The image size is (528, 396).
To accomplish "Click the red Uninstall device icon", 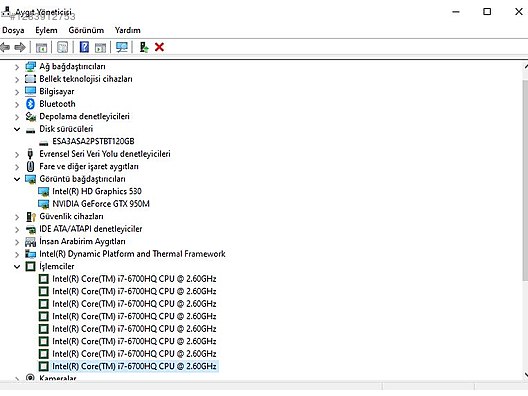I will click(159, 47).
